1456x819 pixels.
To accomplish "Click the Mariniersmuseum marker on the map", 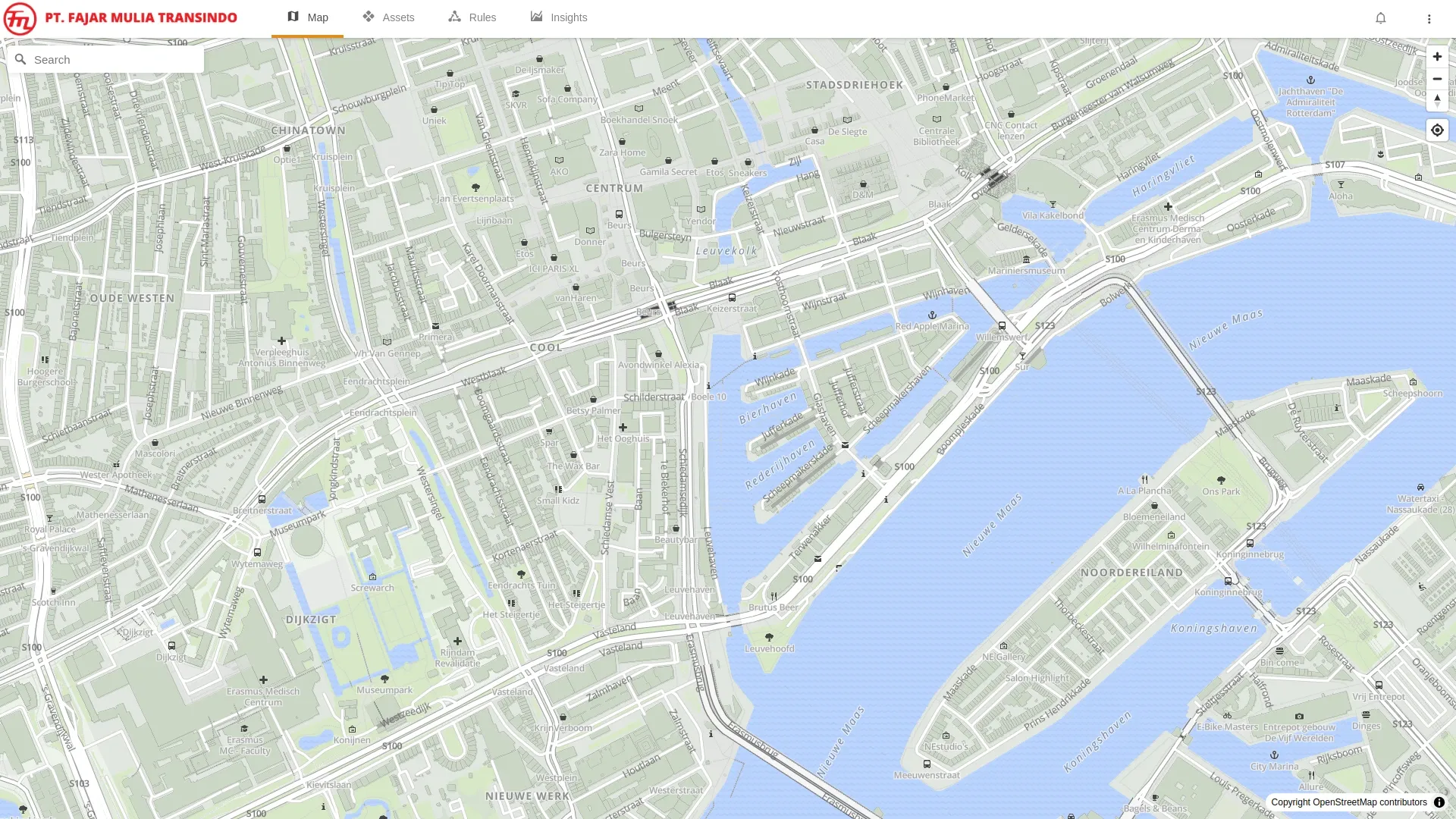I will click(x=1026, y=260).
